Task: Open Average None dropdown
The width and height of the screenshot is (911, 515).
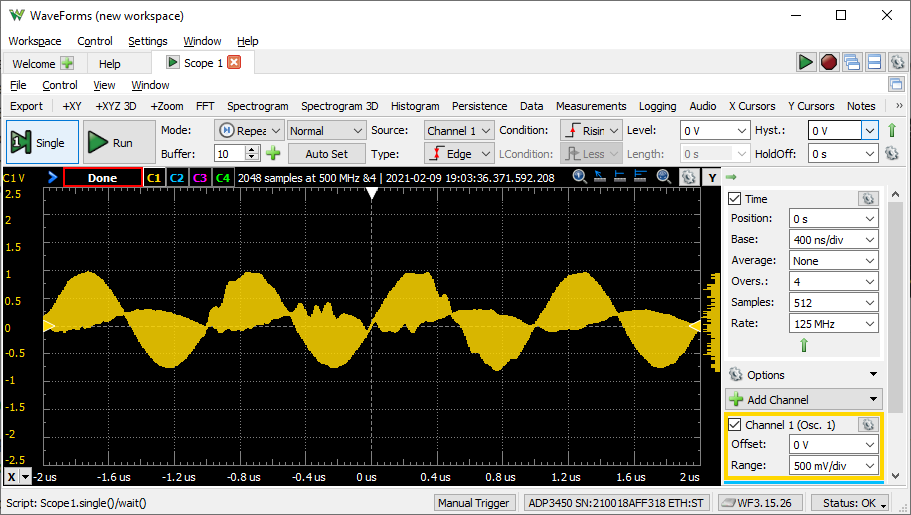Action: [x=834, y=260]
